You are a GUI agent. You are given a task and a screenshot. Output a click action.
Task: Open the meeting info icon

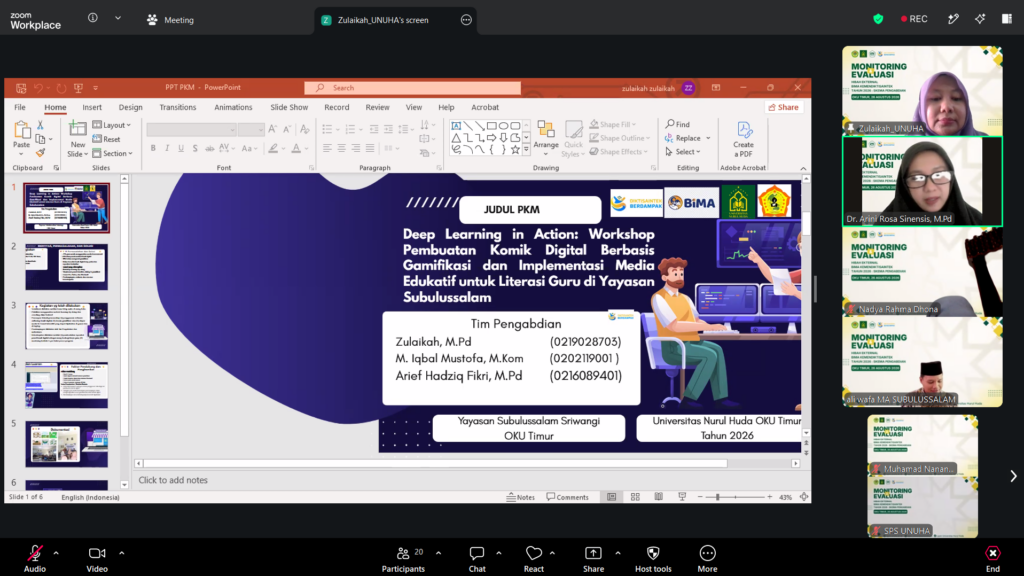[x=93, y=18]
